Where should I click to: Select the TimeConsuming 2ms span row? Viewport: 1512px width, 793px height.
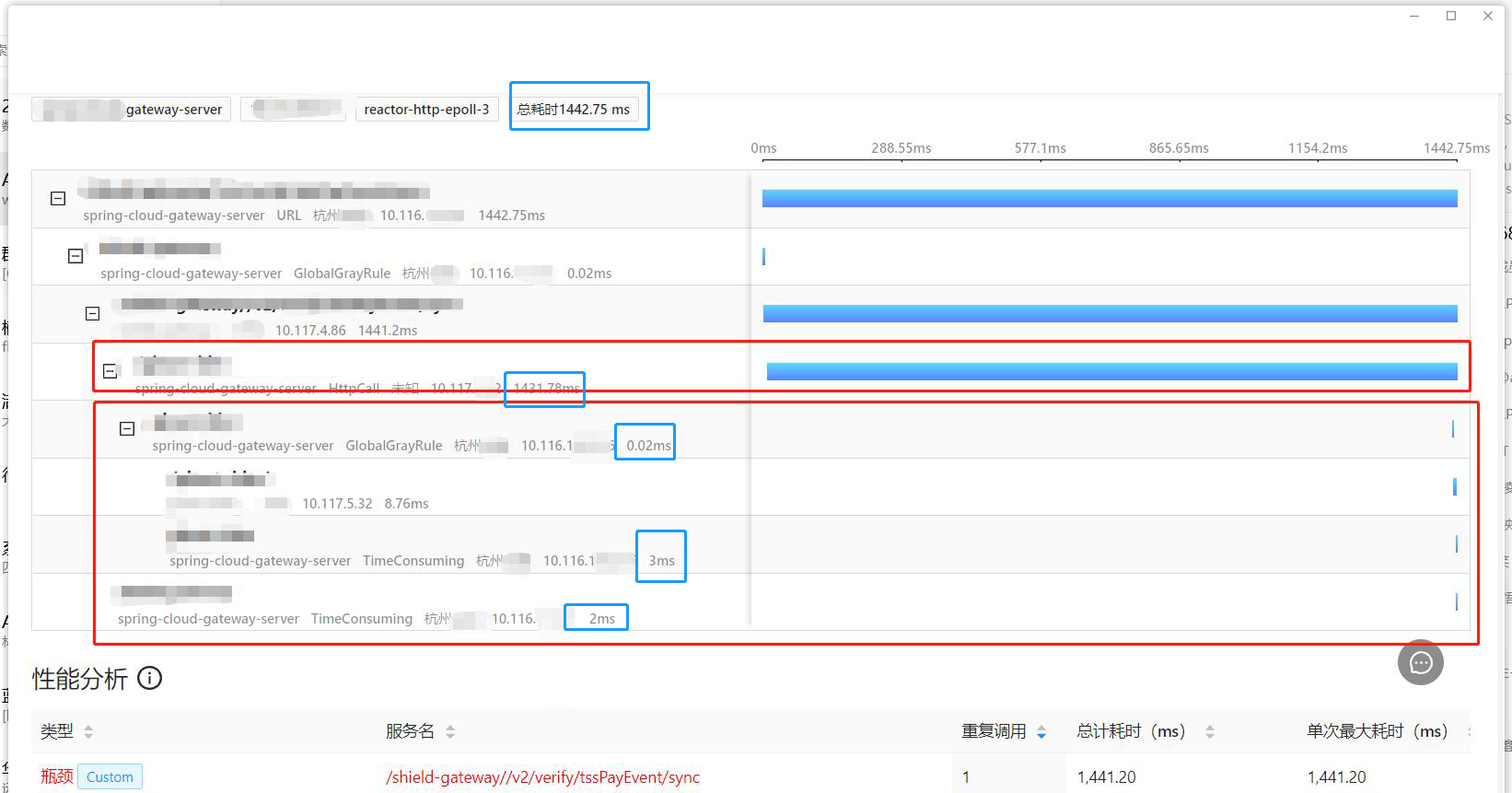tap(750, 601)
